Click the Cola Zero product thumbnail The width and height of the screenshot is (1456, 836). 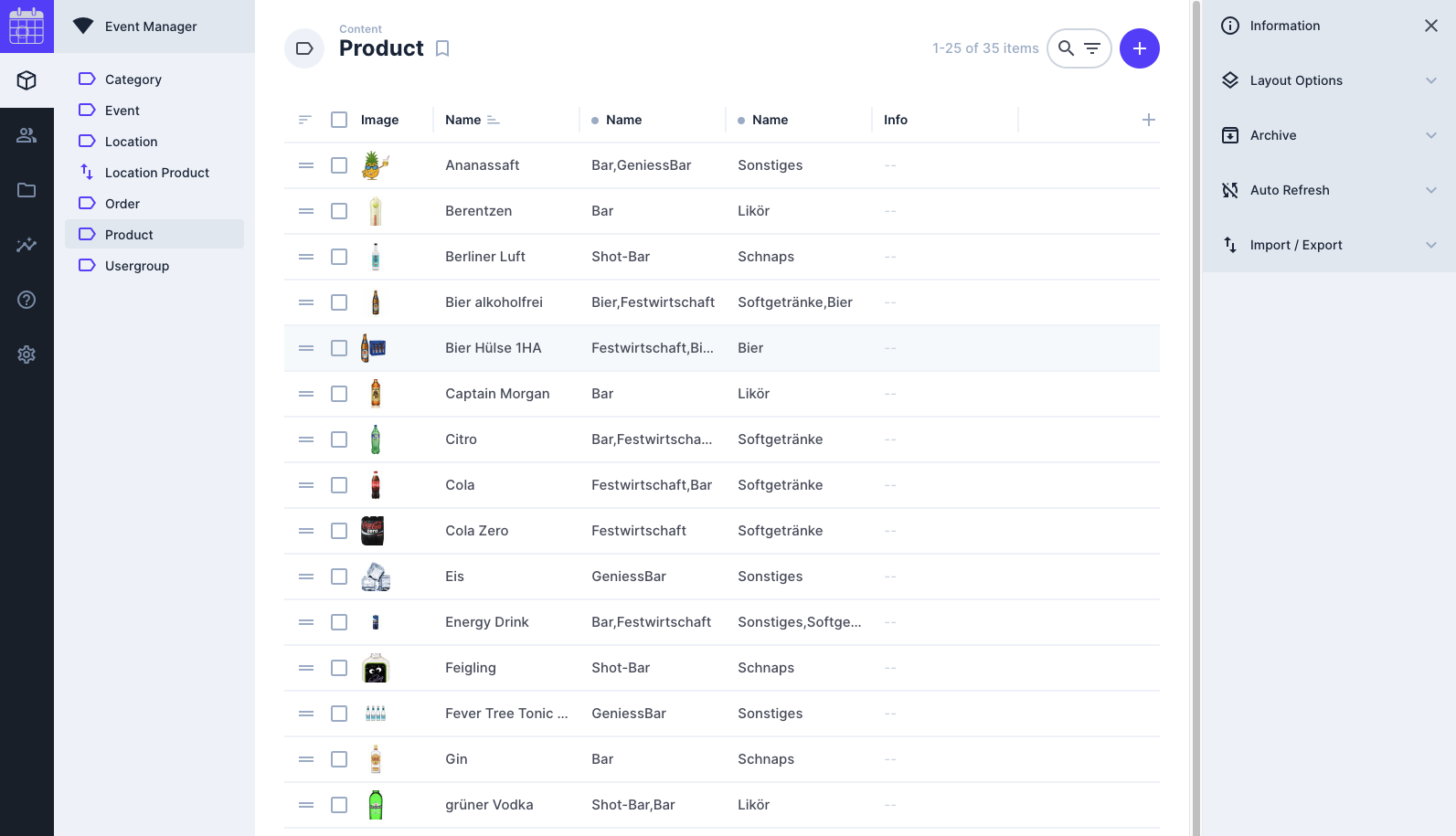pyautogui.click(x=373, y=531)
